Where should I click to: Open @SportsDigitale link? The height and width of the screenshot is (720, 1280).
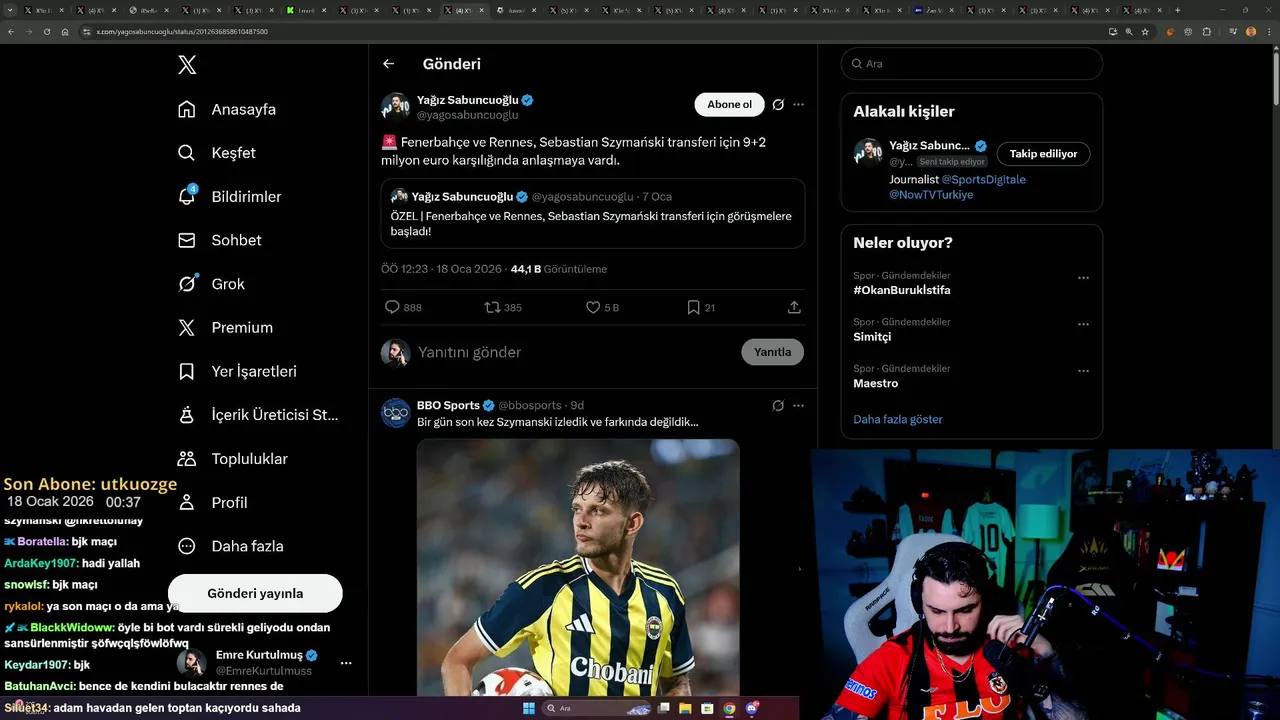(983, 180)
